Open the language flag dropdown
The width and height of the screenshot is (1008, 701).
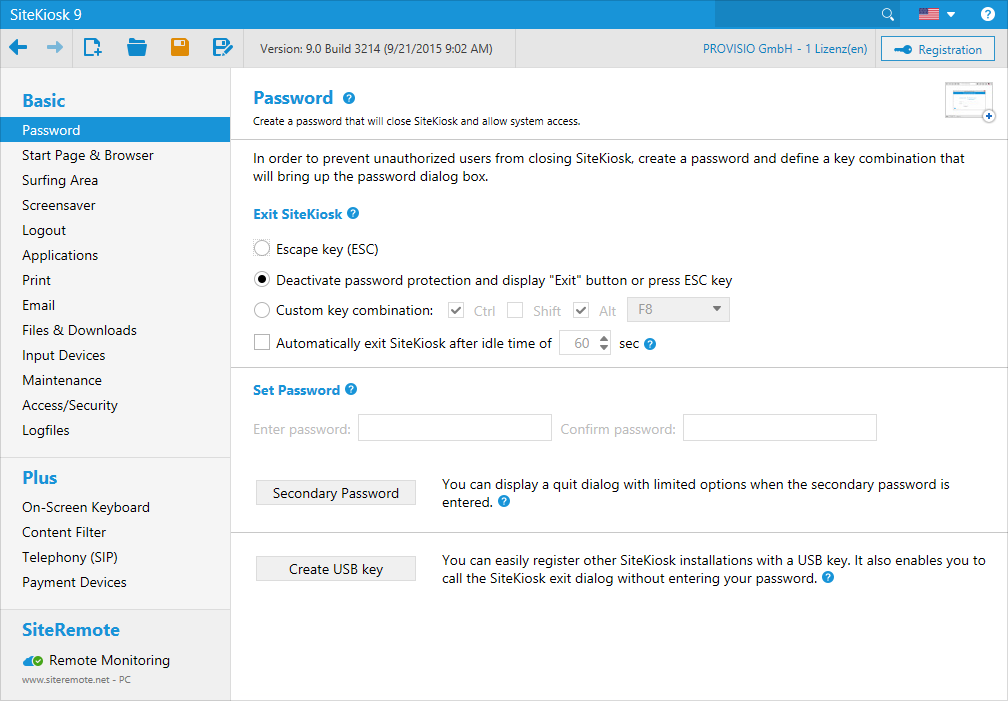point(936,14)
